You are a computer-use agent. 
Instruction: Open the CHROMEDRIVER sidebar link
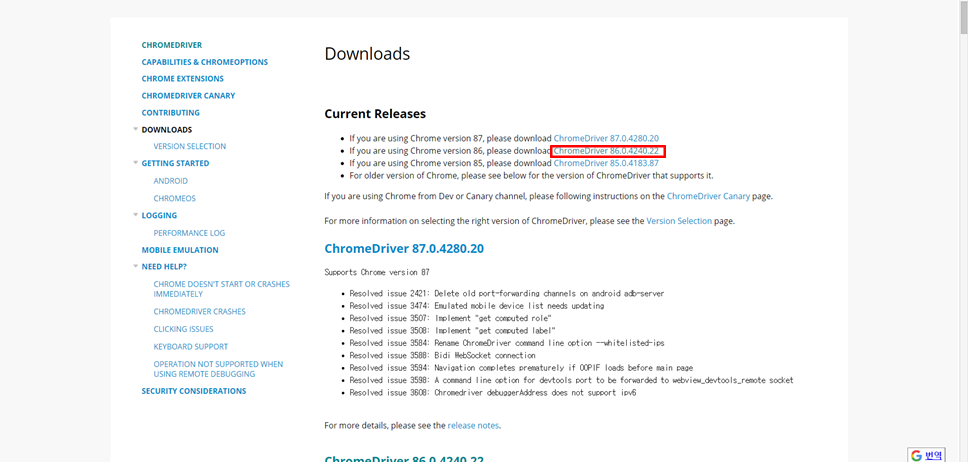coord(172,45)
